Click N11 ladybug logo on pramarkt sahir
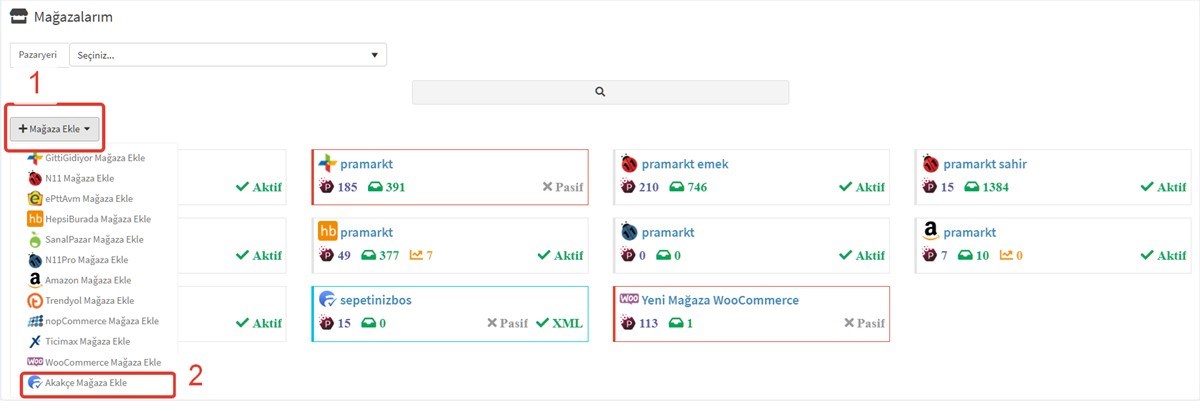Screen dimensions: 1200x411 coord(931,164)
